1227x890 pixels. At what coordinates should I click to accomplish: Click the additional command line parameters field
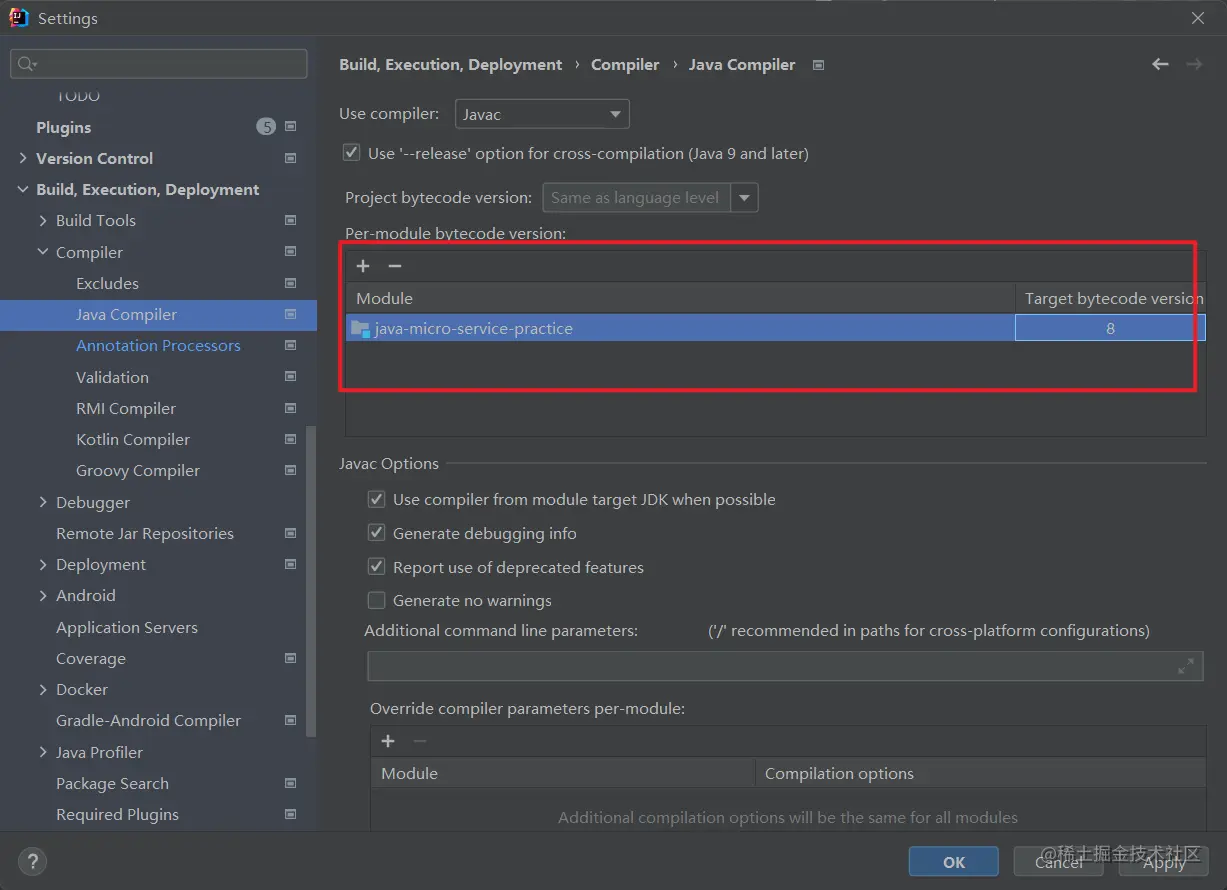[770, 666]
